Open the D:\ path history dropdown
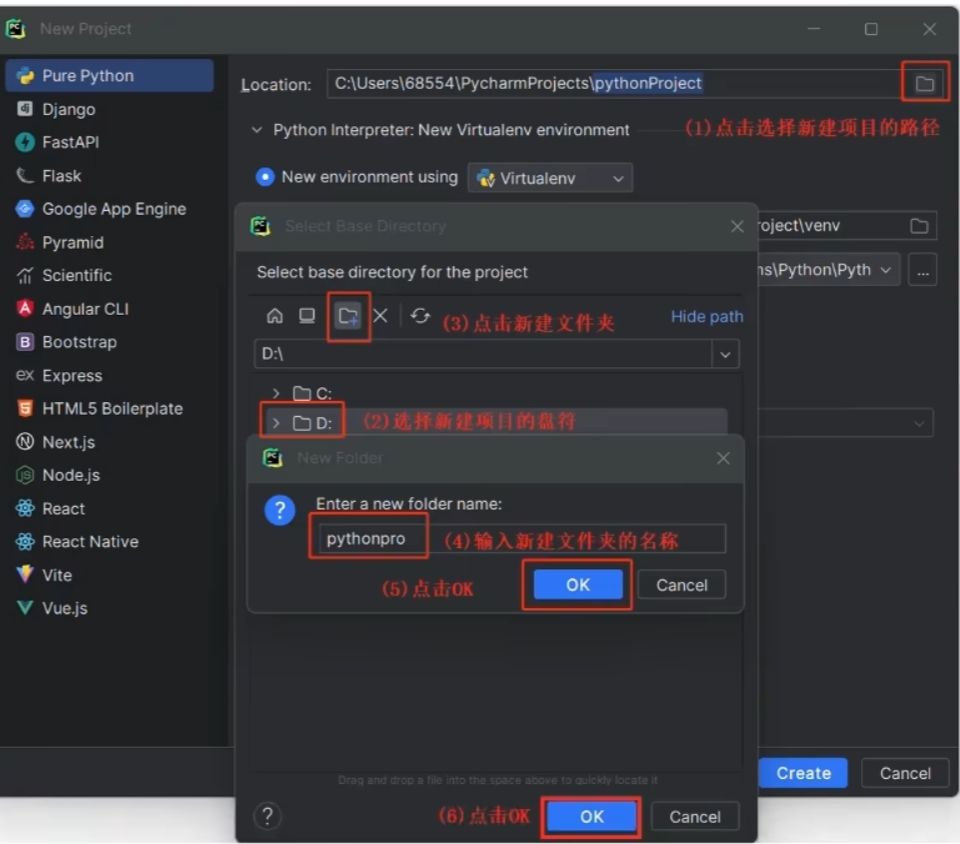The height and width of the screenshot is (844, 960). tap(725, 354)
